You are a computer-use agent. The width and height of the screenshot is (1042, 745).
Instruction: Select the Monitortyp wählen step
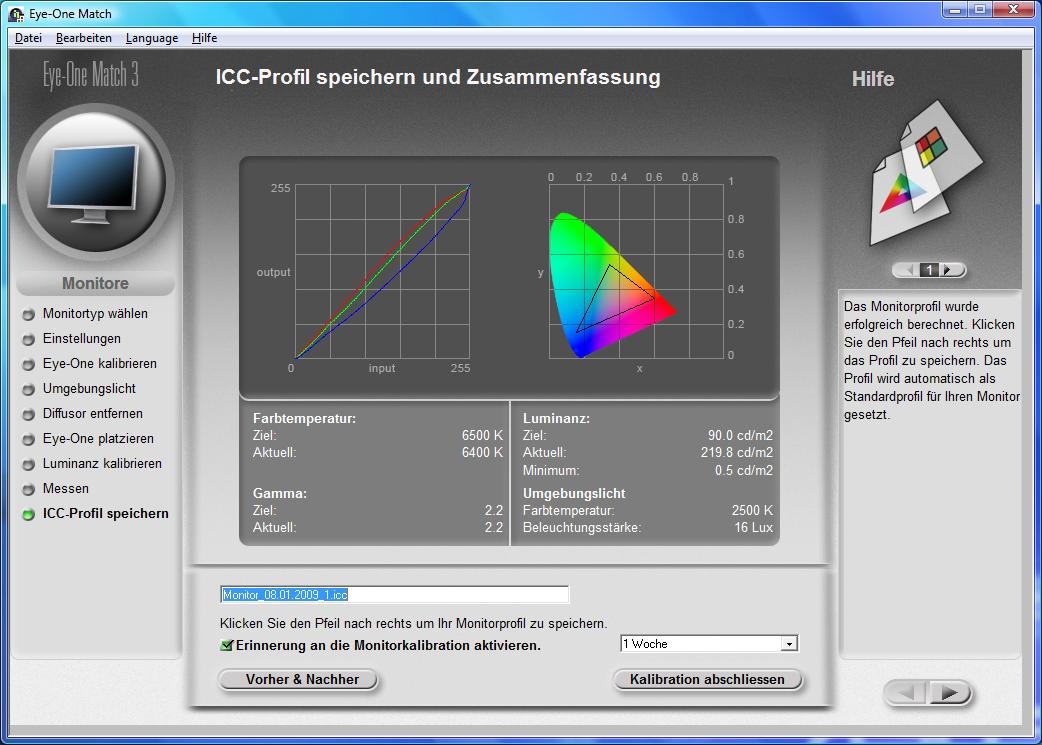coord(95,313)
